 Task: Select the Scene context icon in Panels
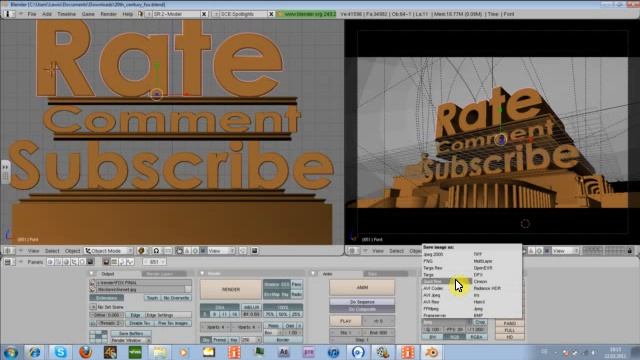tap(90, 262)
